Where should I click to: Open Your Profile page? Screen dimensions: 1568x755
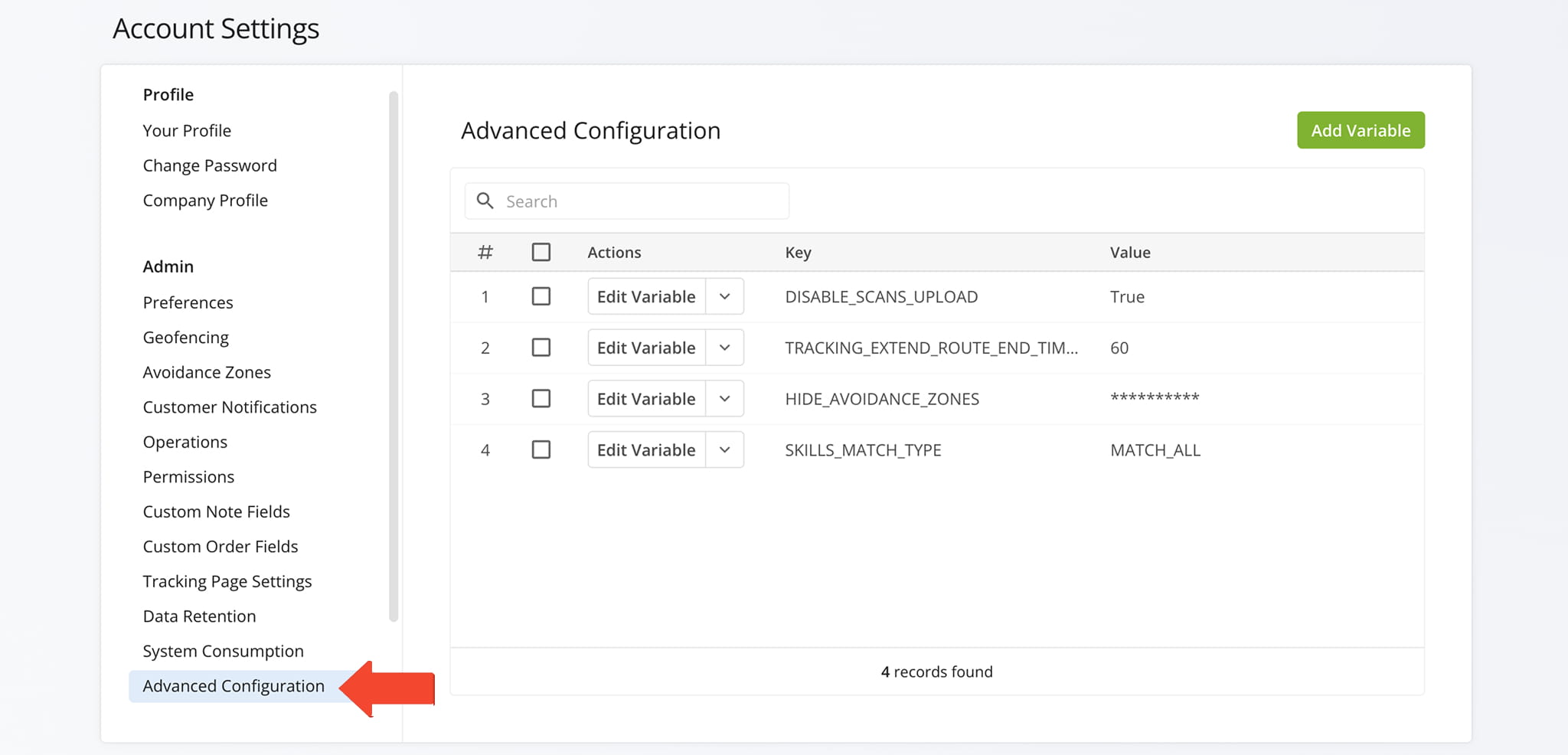coord(187,131)
